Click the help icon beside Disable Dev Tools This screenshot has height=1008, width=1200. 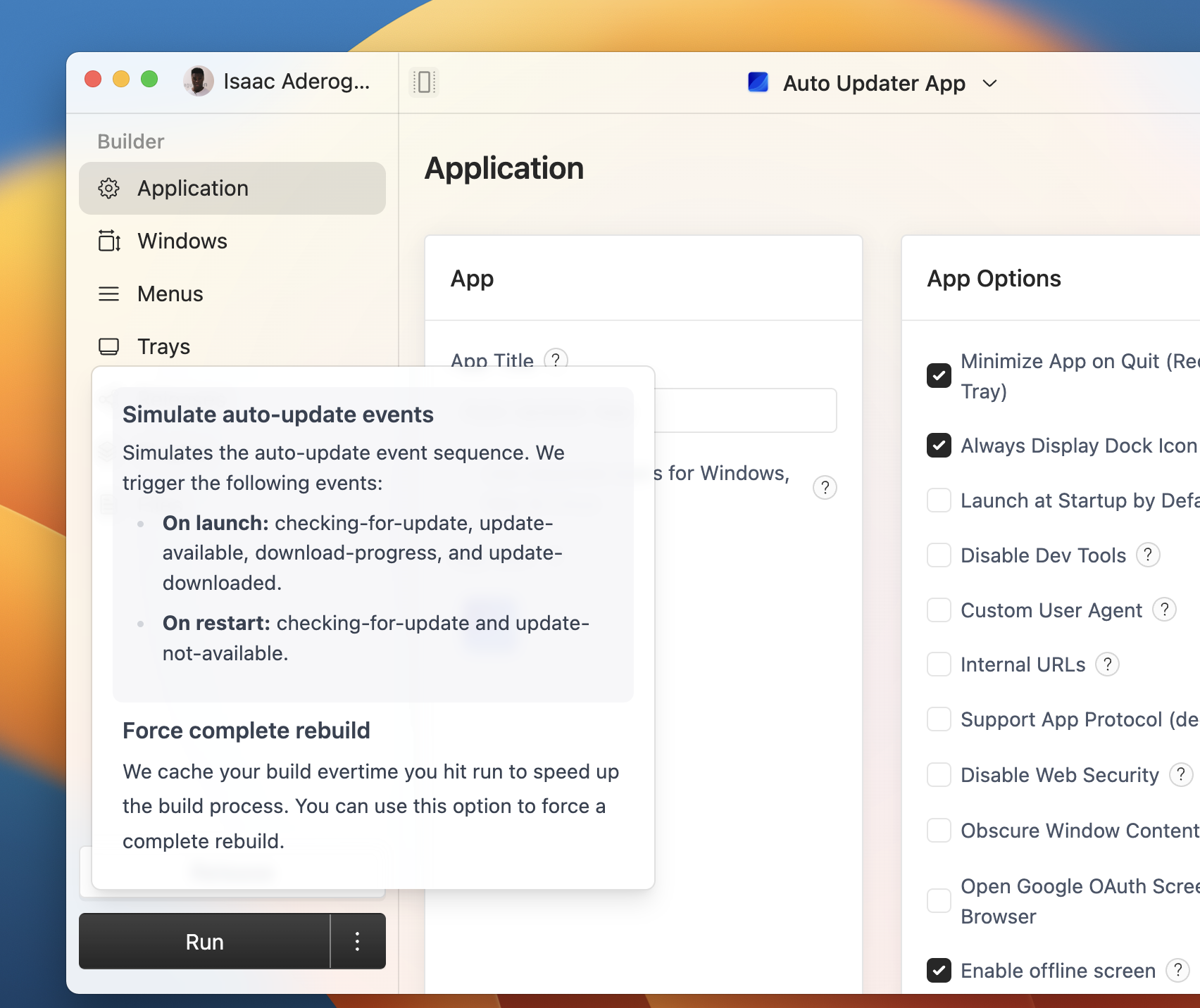pyautogui.click(x=1148, y=555)
